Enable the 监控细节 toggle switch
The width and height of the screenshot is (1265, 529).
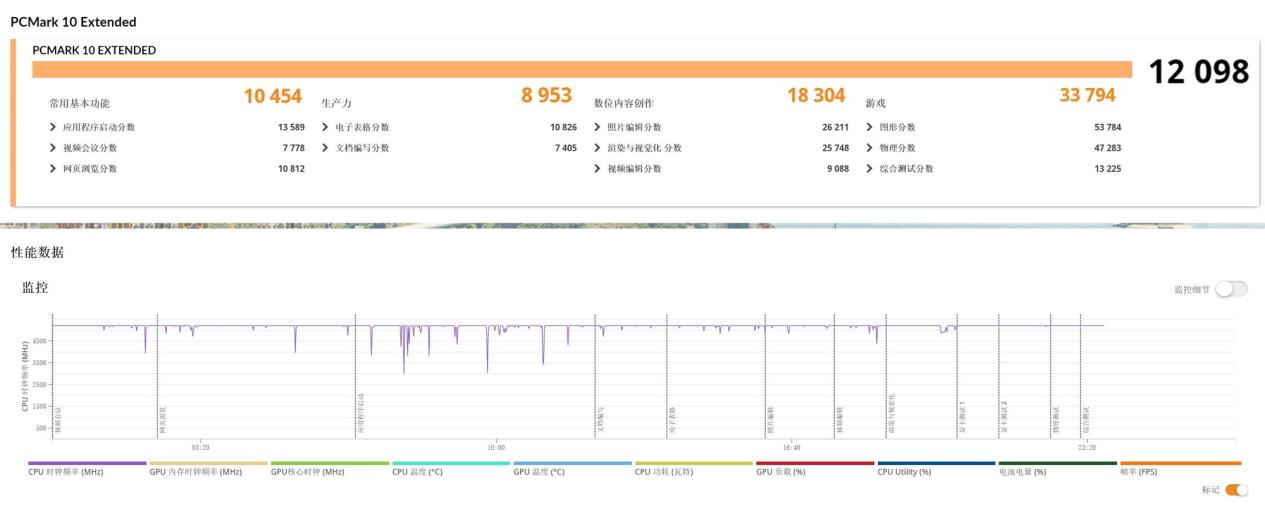[1231, 289]
